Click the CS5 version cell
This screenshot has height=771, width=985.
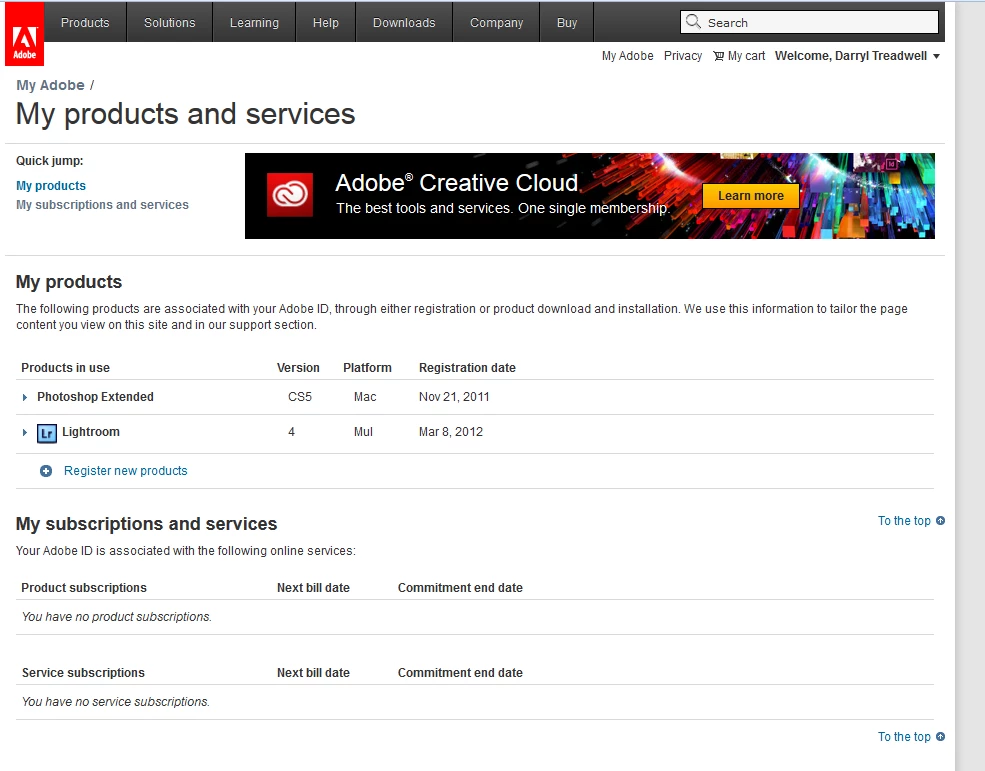(x=300, y=397)
